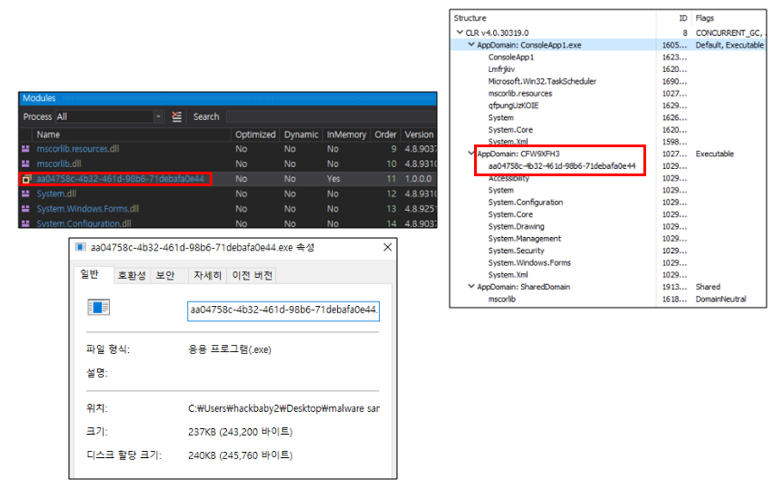The height and width of the screenshot is (484, 773).
Task: Click the System.dll module icon
Action: click(x=26, y=194)
